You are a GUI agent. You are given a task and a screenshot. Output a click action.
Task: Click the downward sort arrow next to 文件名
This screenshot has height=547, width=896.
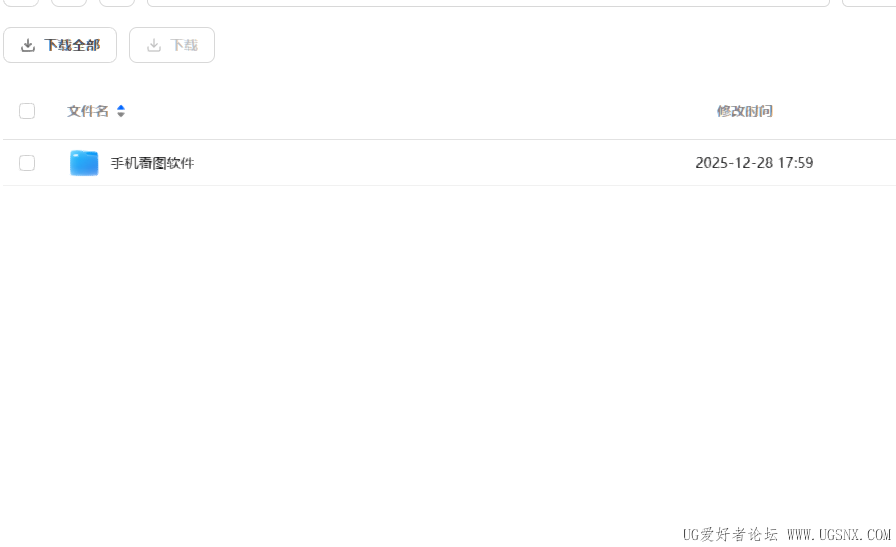tap(121, 114)
